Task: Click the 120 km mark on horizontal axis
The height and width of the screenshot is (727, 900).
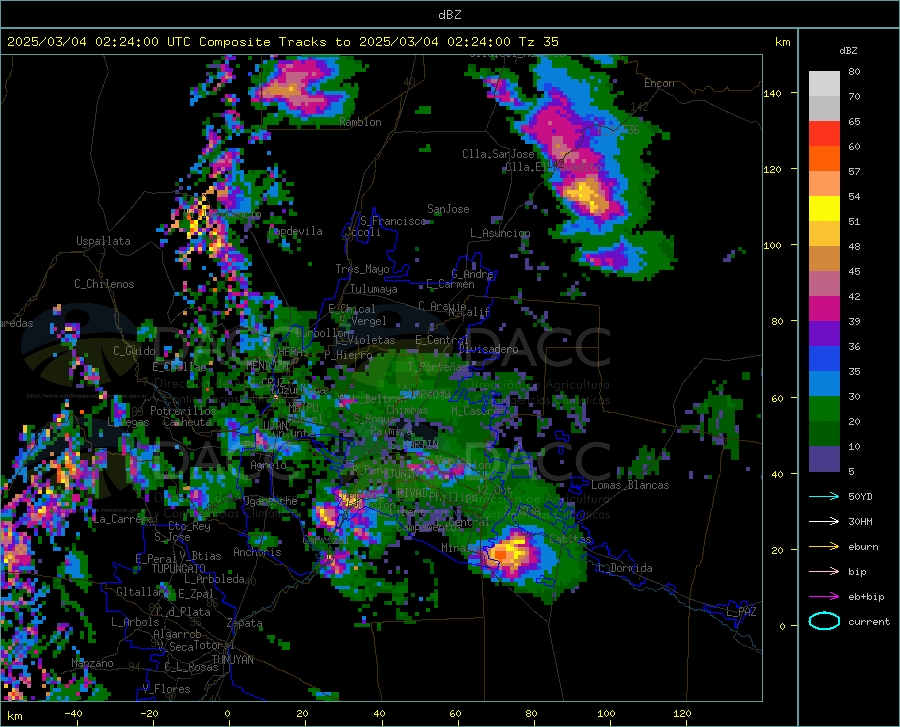Action: (x=682, y=713)
